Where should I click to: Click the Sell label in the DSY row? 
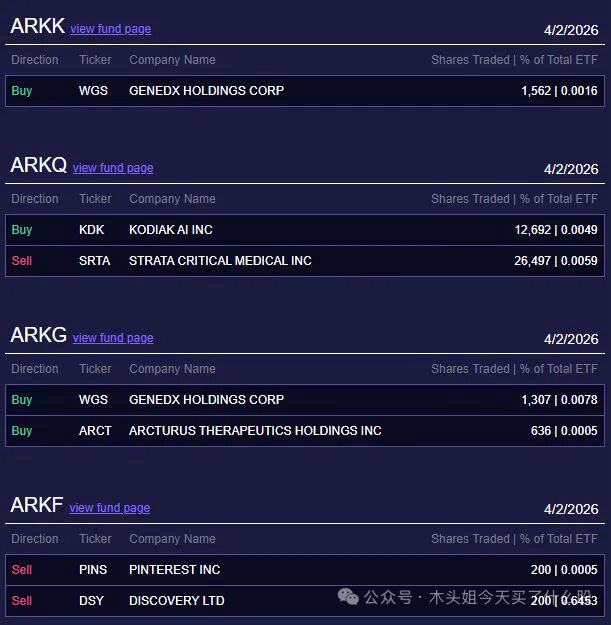click(22, 601)
